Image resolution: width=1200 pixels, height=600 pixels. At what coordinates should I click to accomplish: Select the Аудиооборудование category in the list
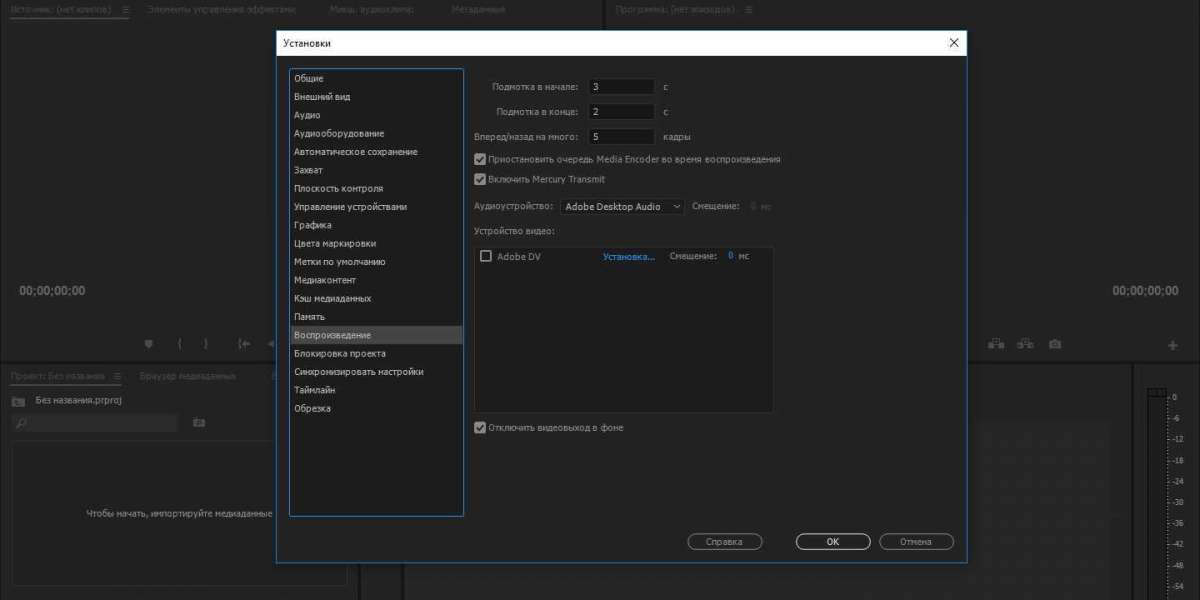[339, 134]
